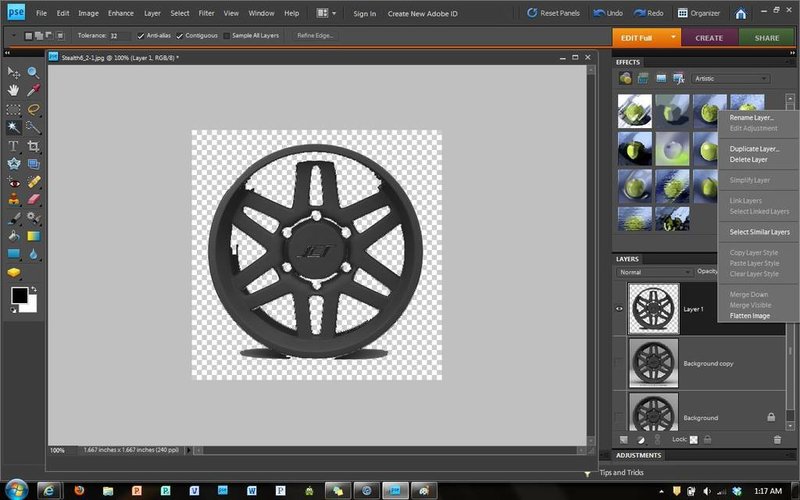Select the Spot Healing bandage tool
800x500 pixels.
coord(33,182)
